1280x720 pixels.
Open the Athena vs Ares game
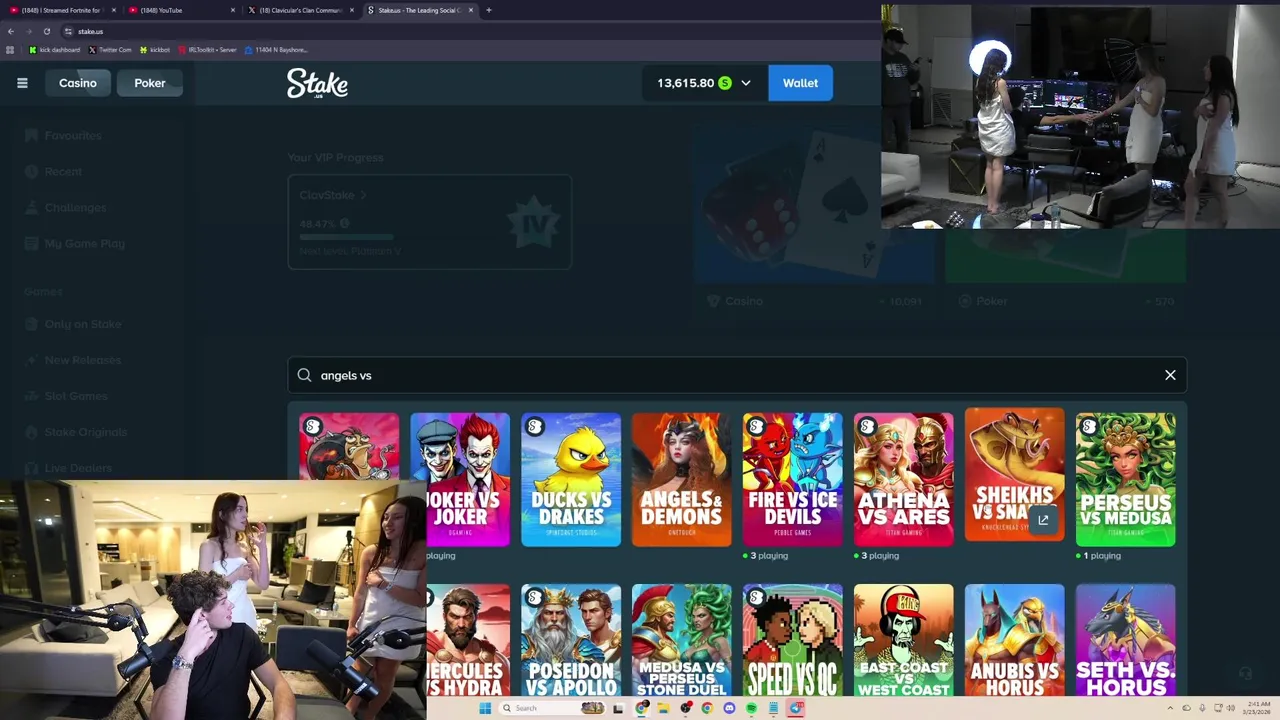coord(904,480)
